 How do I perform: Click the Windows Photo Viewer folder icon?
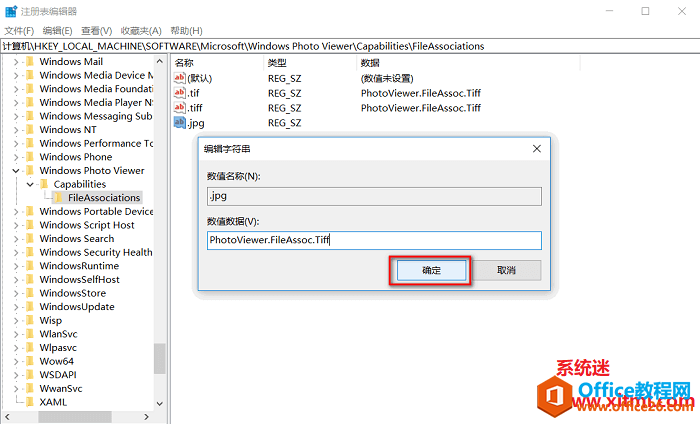click(30, 170)
